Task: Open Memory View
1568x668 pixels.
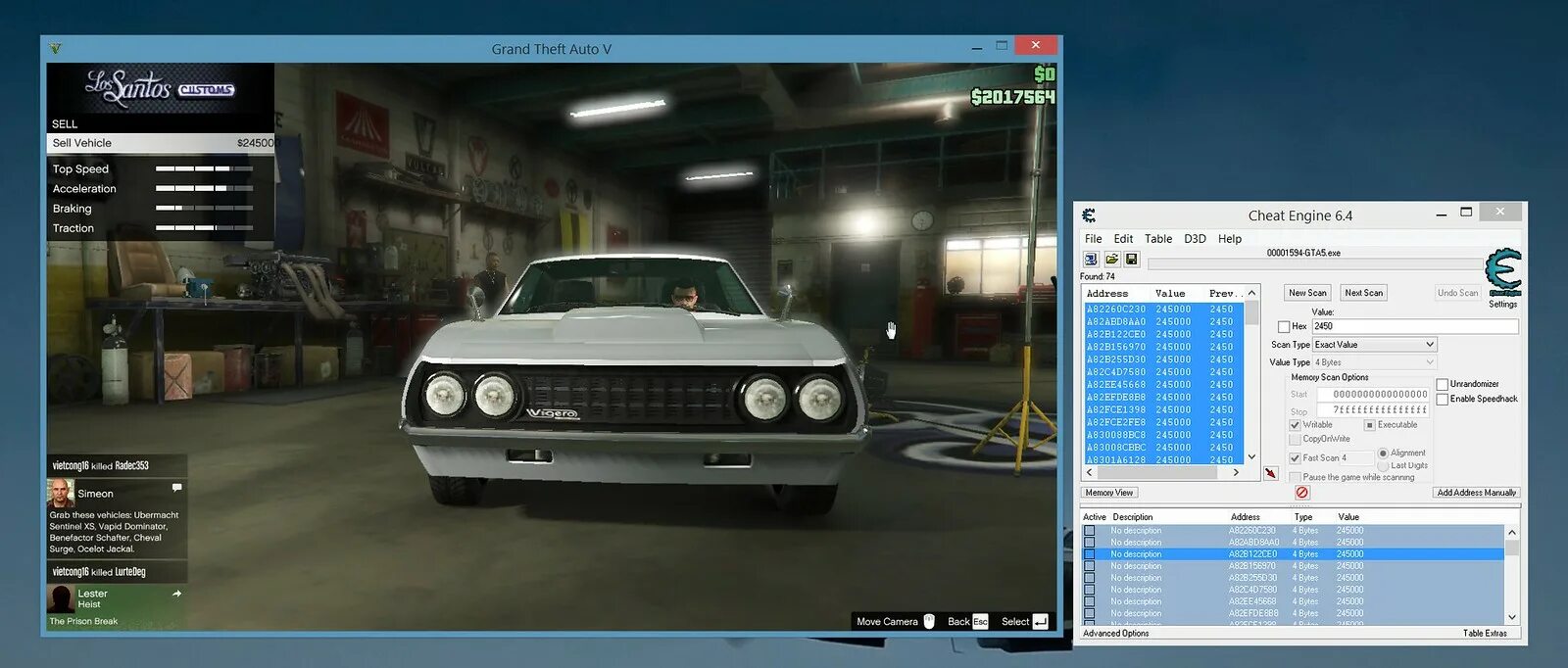Action: 1109,493
